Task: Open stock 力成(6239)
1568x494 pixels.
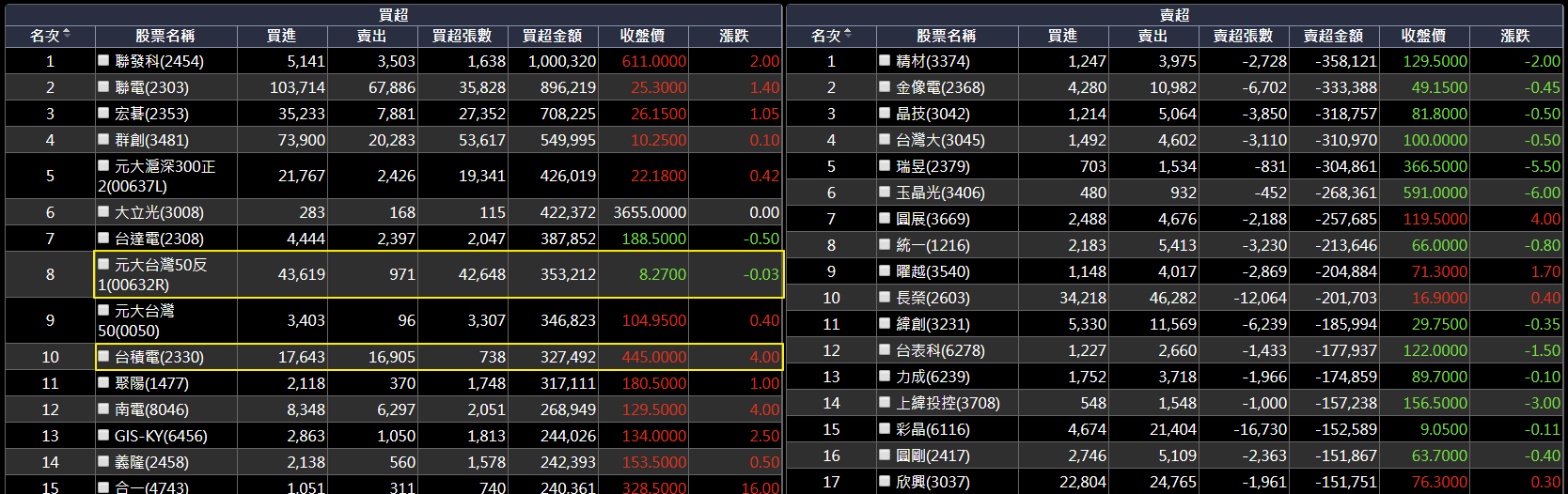Action: point(933,376)
